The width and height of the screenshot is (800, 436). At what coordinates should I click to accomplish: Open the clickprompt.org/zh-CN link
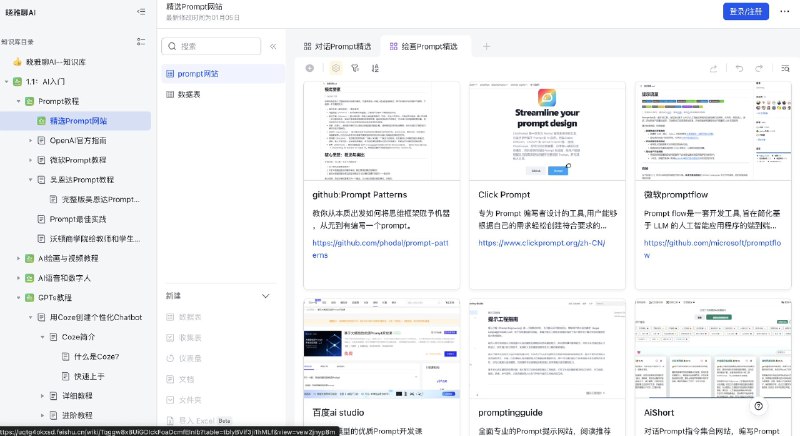pyautogui.click(x=541, y=243)
